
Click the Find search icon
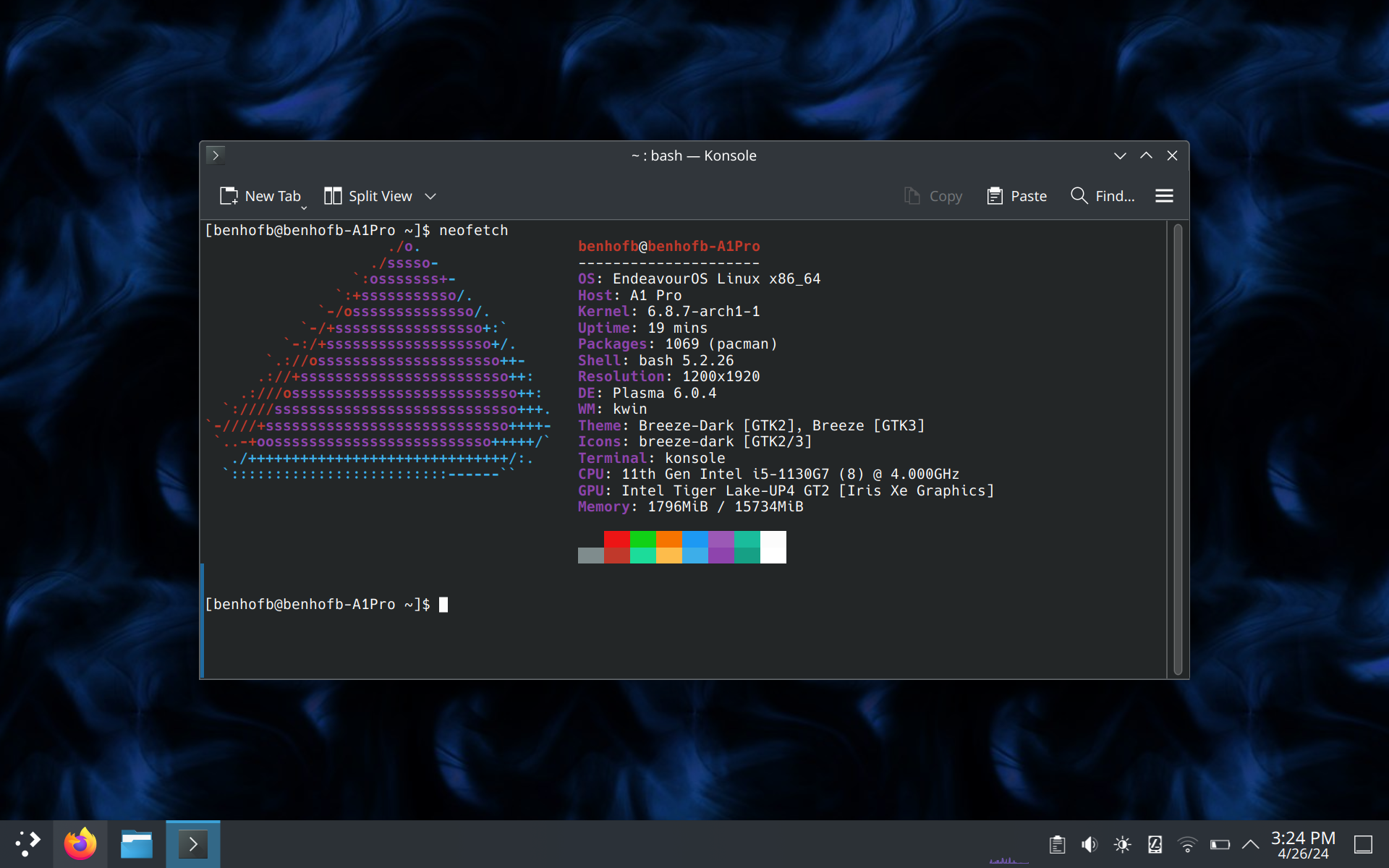[x=1079, y=196]
